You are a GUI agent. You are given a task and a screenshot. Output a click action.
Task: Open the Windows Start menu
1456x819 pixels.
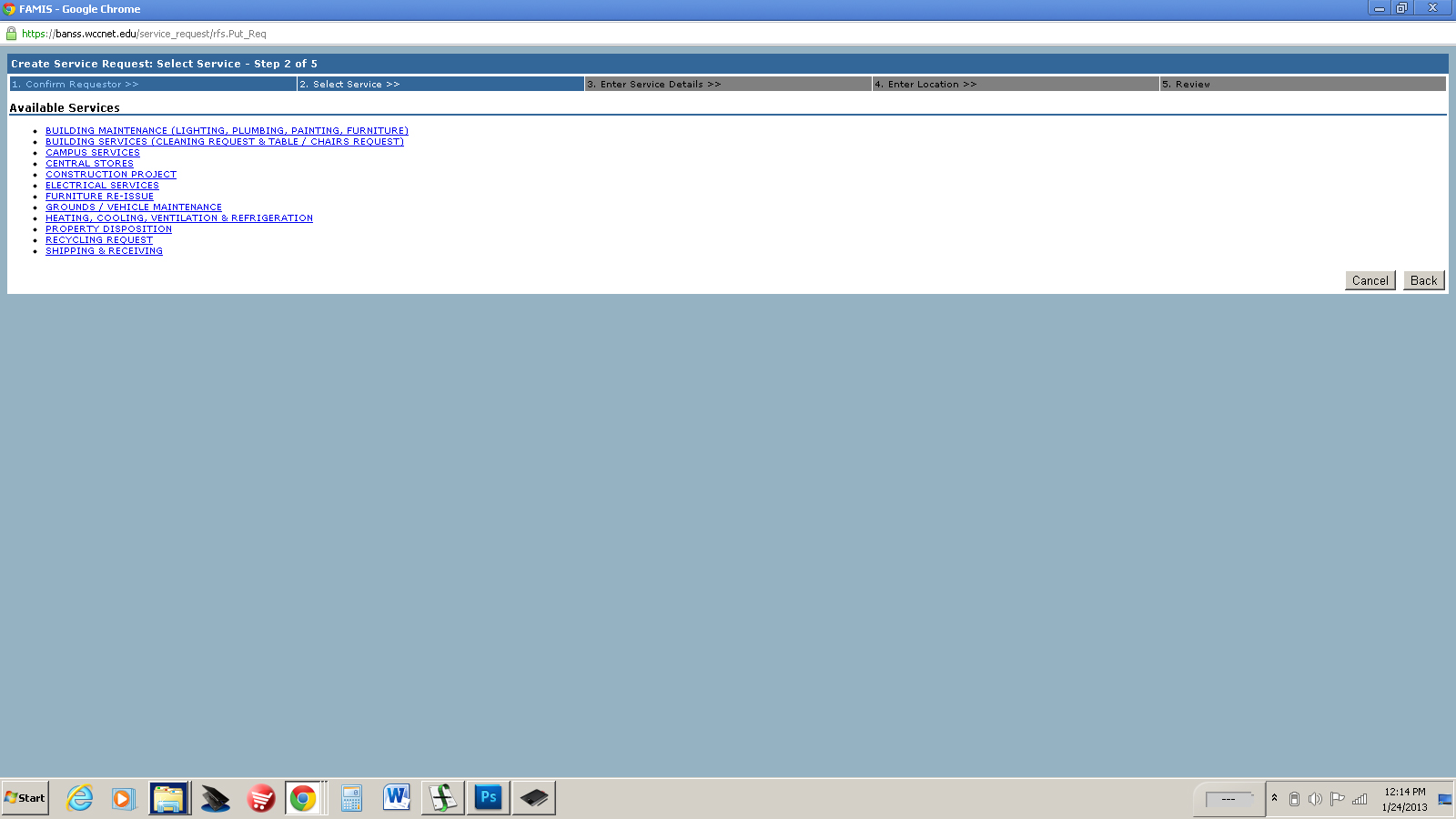point(25,798)
